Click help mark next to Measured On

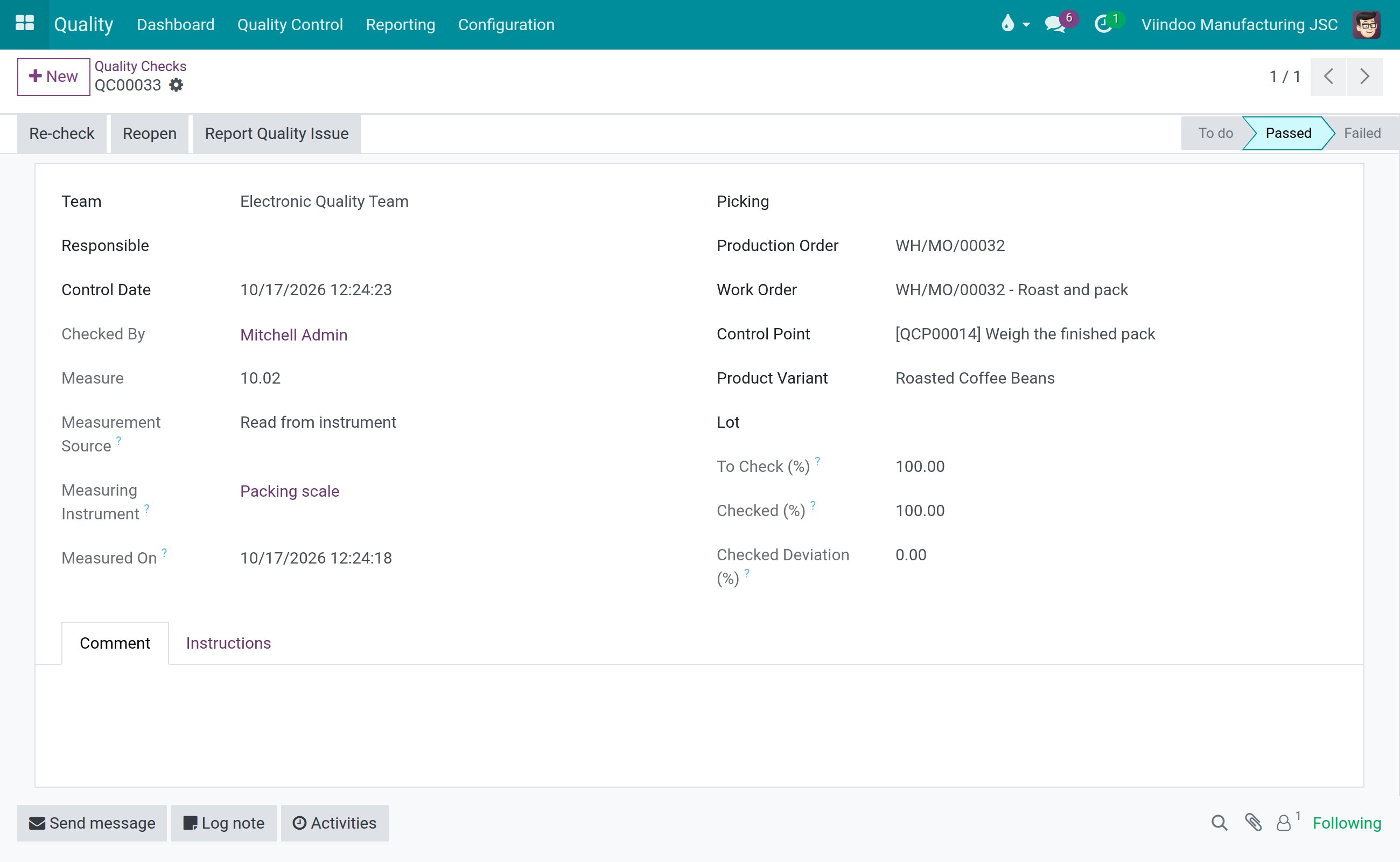pos(164,552)
